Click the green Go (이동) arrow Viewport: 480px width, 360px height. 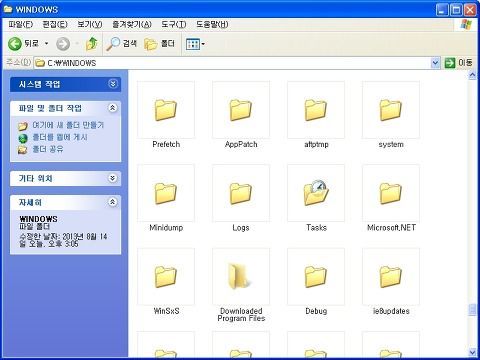pyautogui.click(x=450, y=63)
